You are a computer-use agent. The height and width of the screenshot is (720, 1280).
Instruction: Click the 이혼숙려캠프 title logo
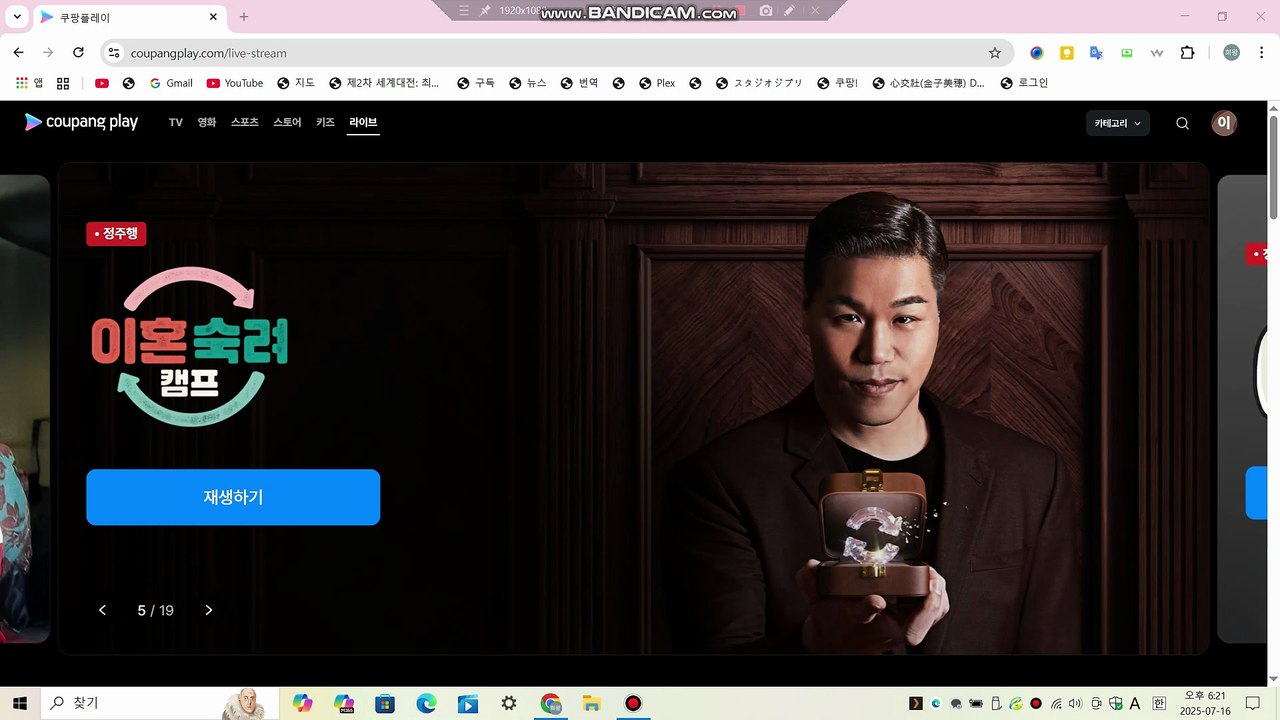pyautogui.click(x=189, y=346)
